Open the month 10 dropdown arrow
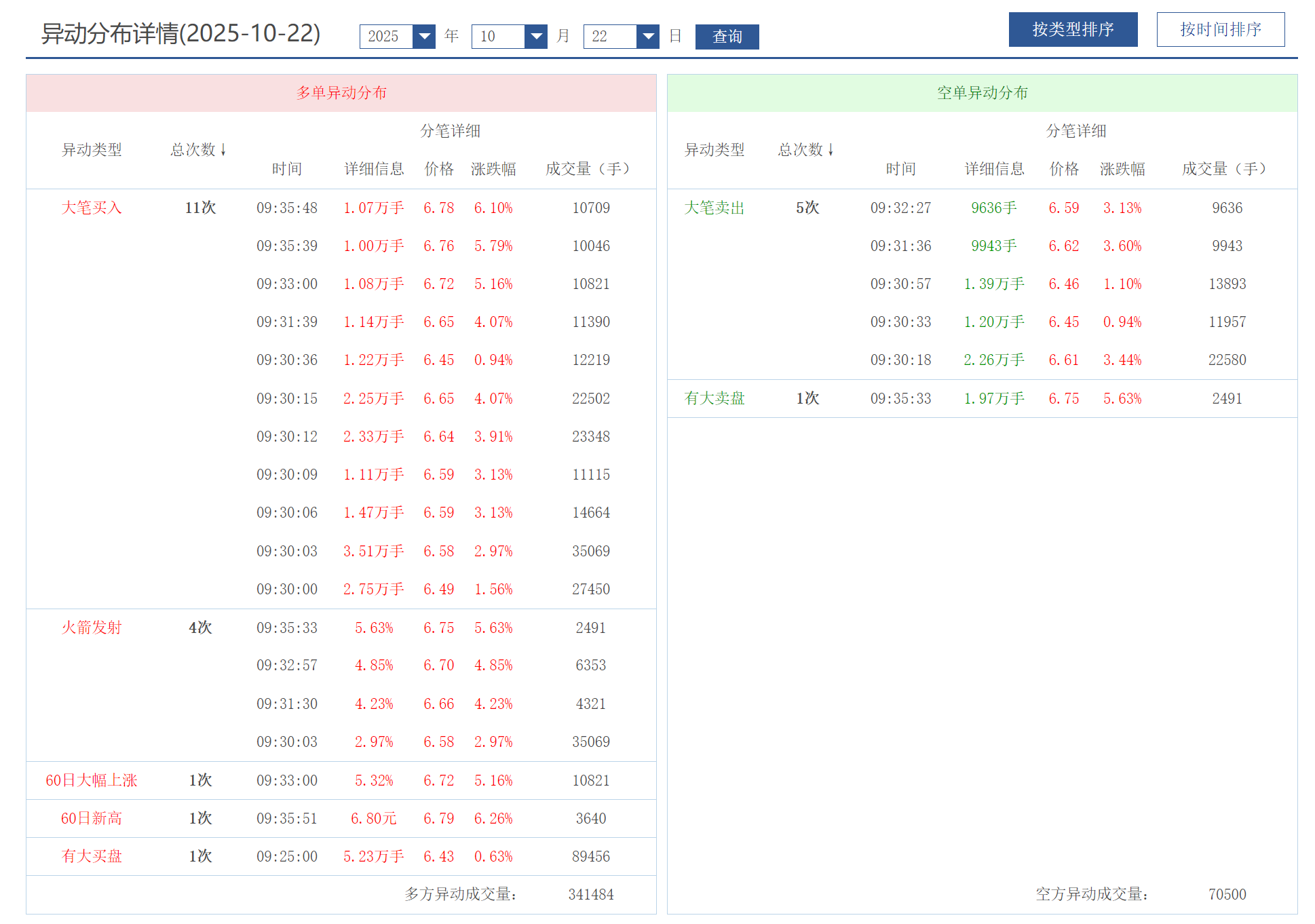The width and height of the screenshot is (1315, 924). coord(536,37)
